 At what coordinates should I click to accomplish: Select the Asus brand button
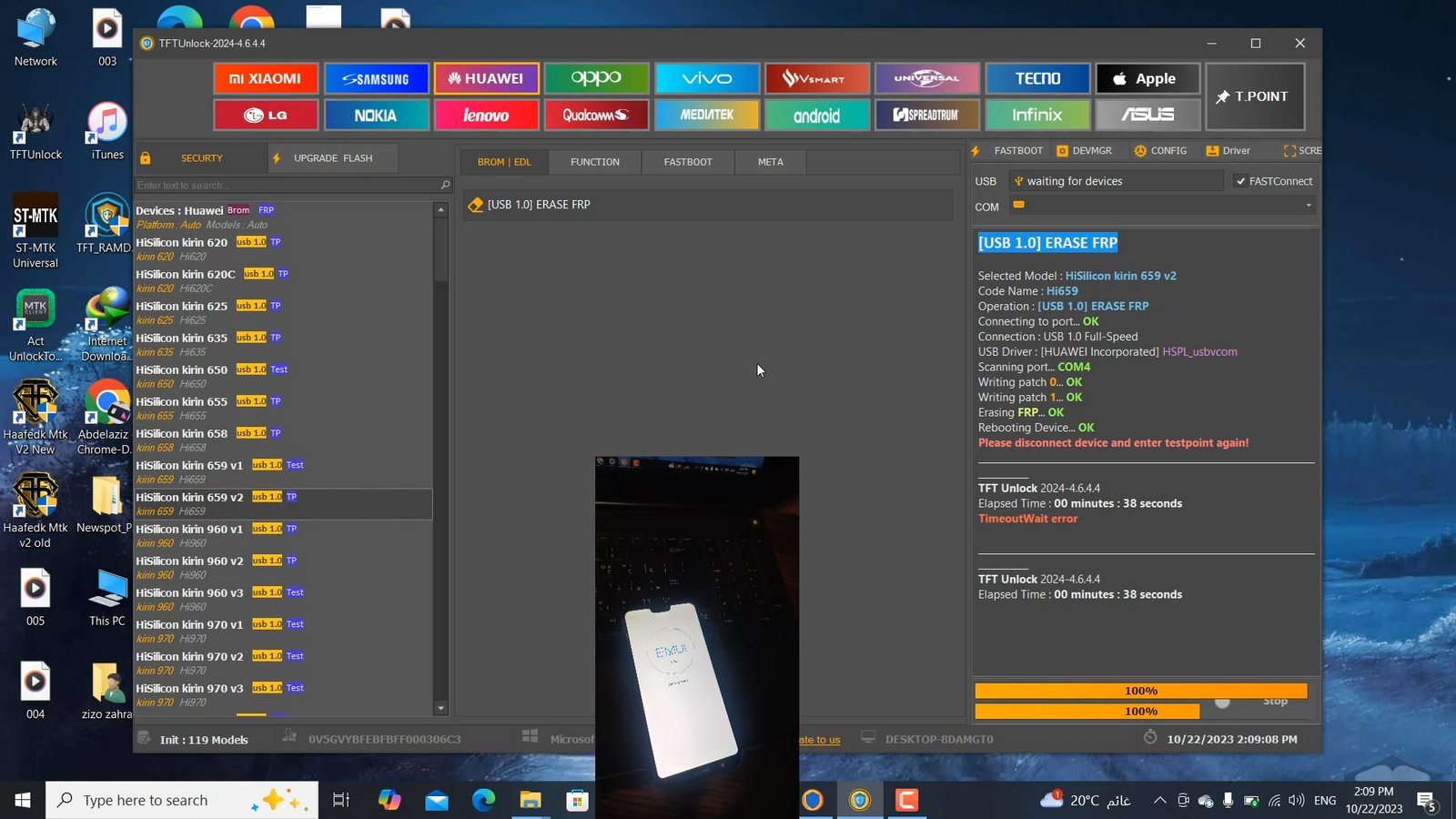[x=1148, y=115]
